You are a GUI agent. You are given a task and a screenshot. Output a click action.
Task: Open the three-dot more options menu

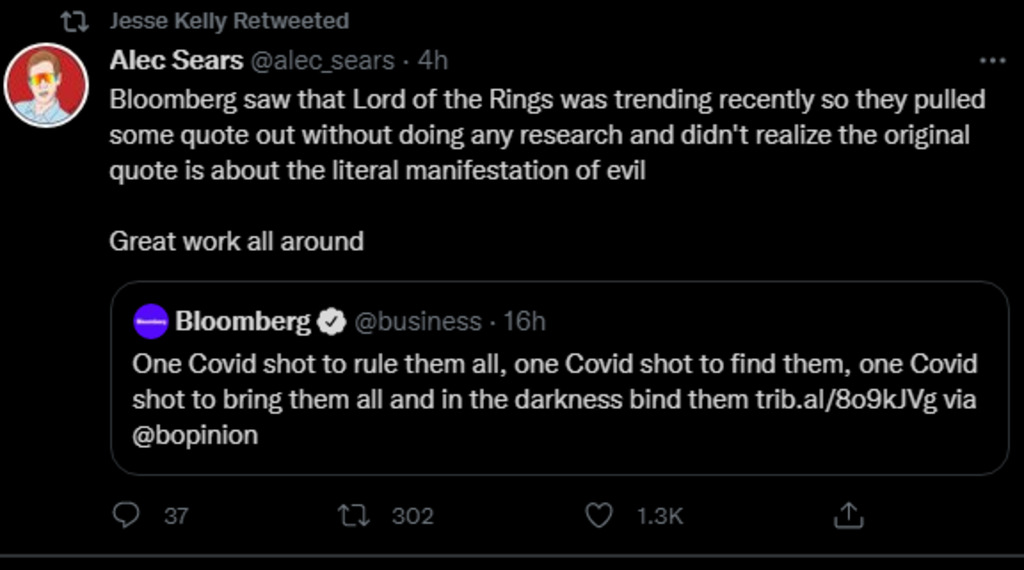[x=991, y=61]
